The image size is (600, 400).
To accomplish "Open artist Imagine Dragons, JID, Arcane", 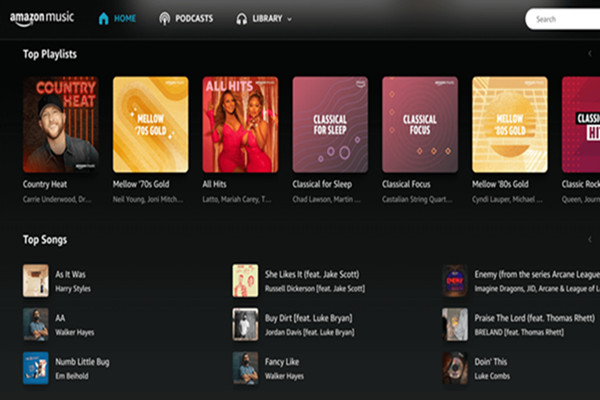I will tap(537, 289).
